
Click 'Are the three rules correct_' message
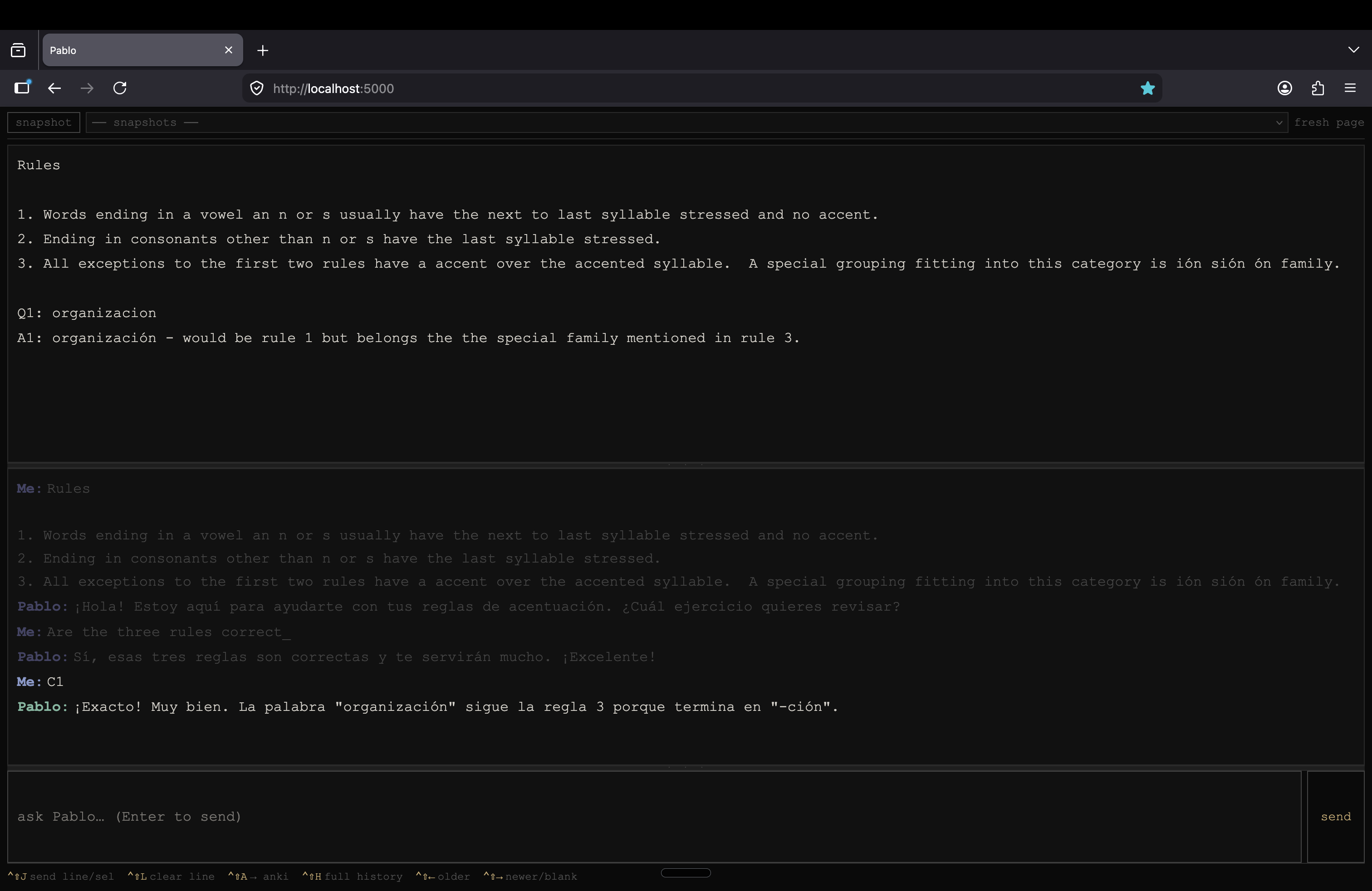[x=154, y=632]
